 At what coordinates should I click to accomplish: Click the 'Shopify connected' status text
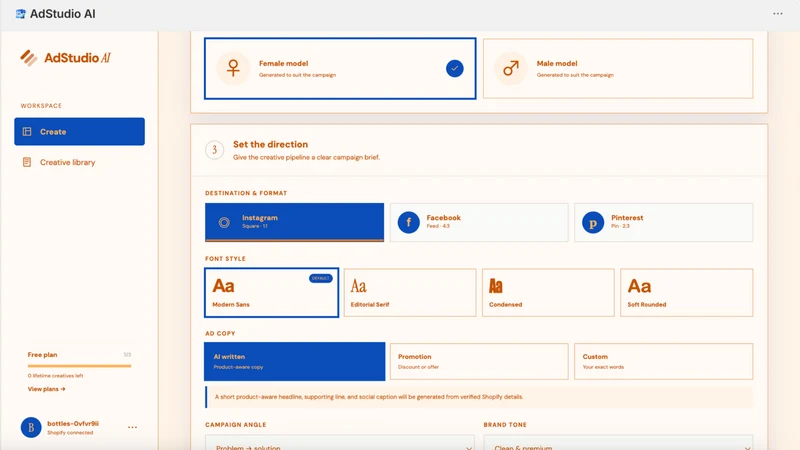70,433
